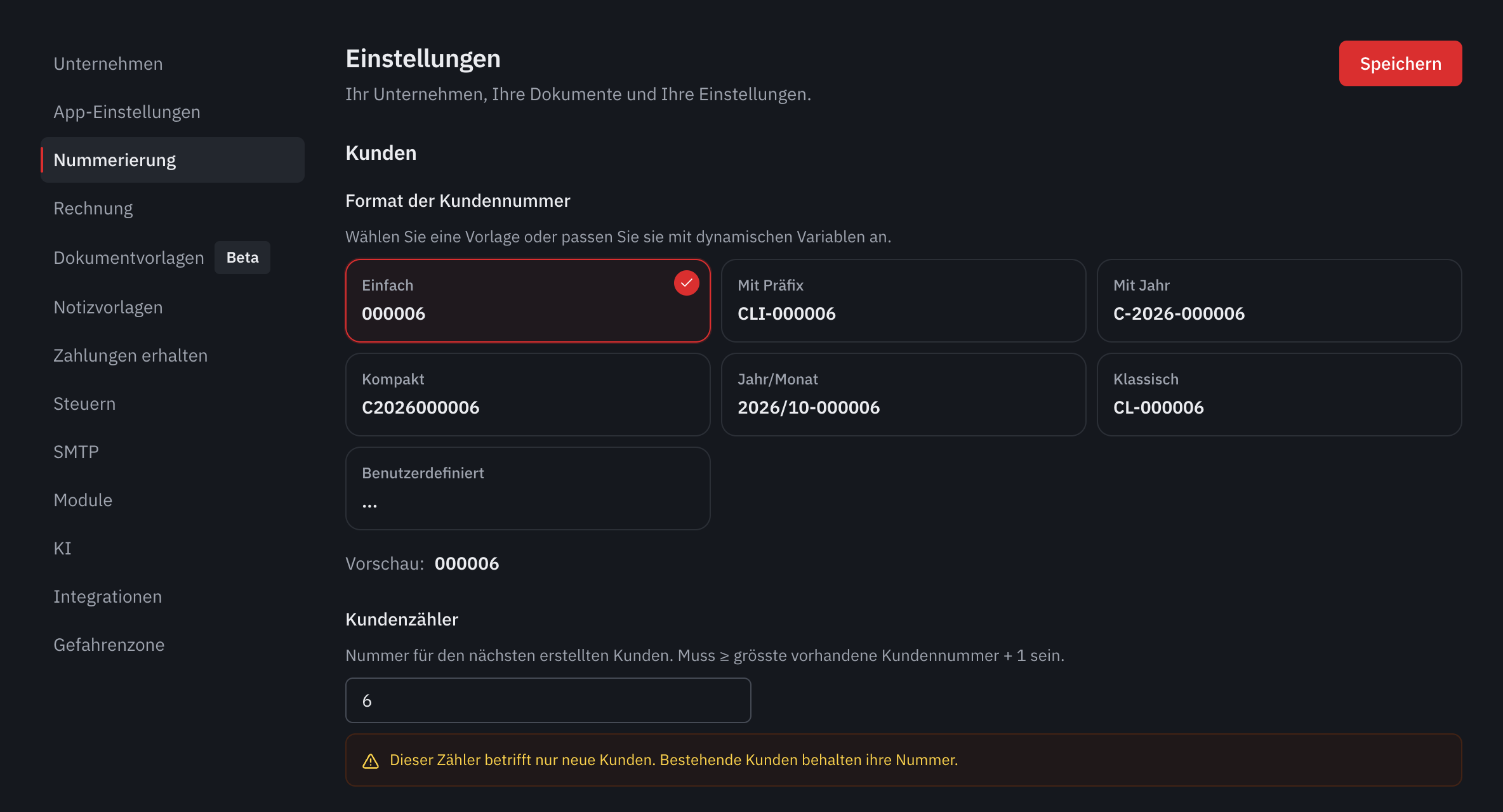The height and width of the screenshot is (812, 1503).
Task: Choose the Mit Jahr format card
Action: point(1279,301)
